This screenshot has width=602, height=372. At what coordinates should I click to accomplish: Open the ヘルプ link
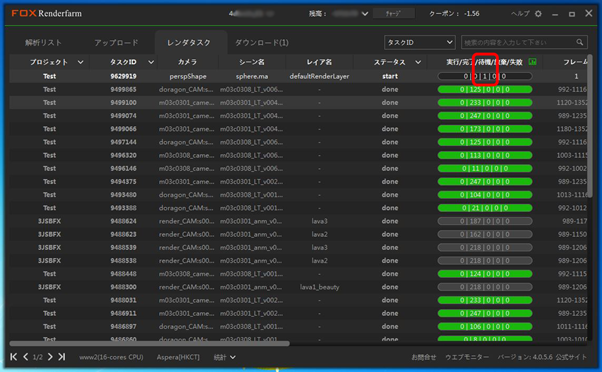pos(520,14)
